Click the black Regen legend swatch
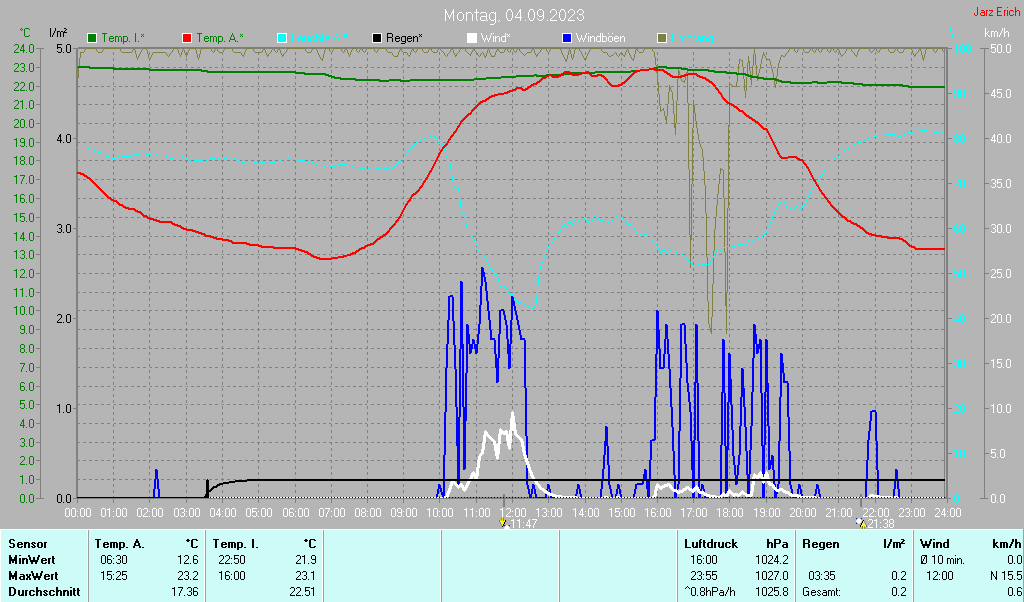The image size is (1024, 602). (377, 39)
